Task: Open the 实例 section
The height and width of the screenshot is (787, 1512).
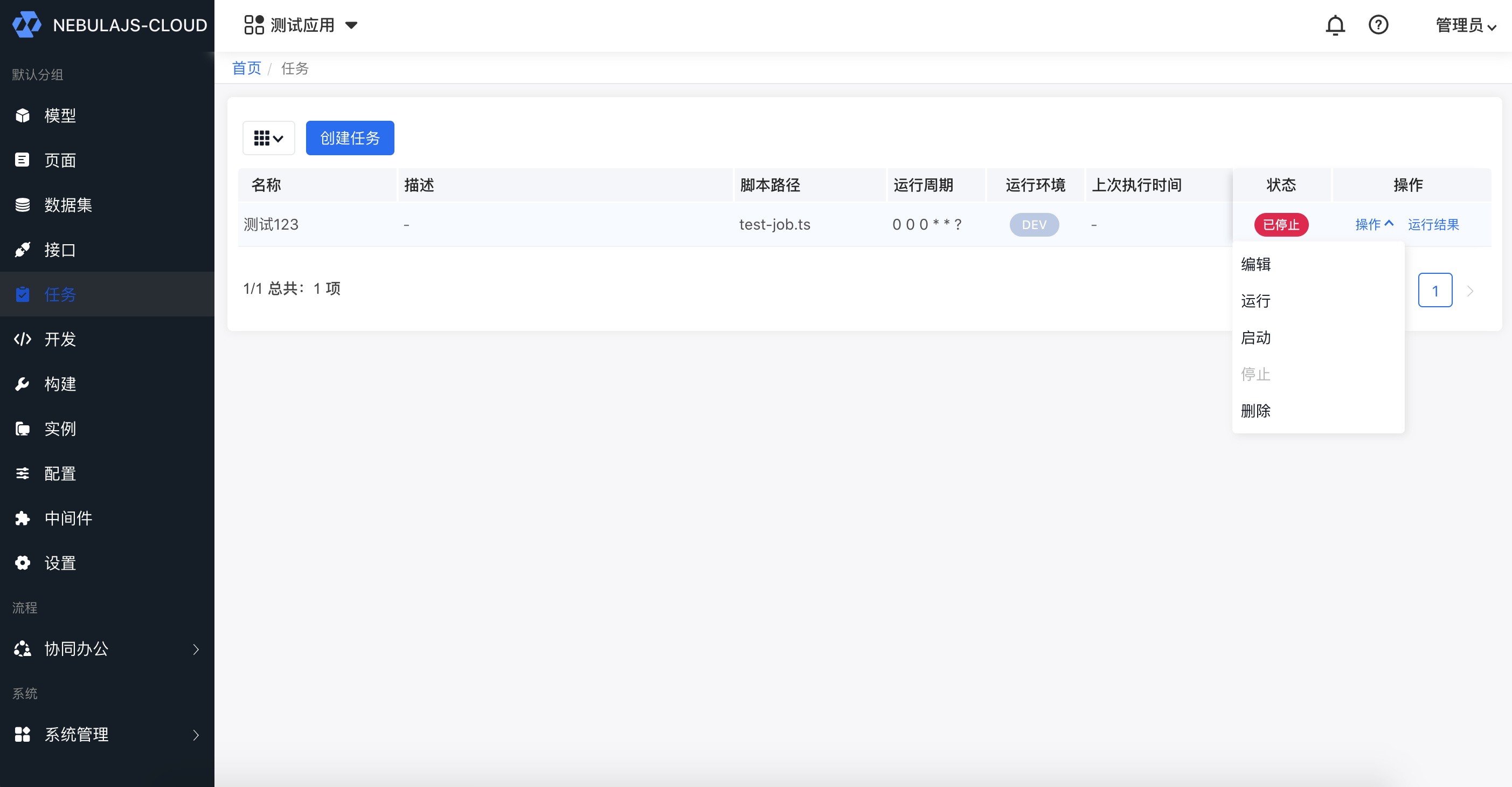Action: [x=60, y=428]
